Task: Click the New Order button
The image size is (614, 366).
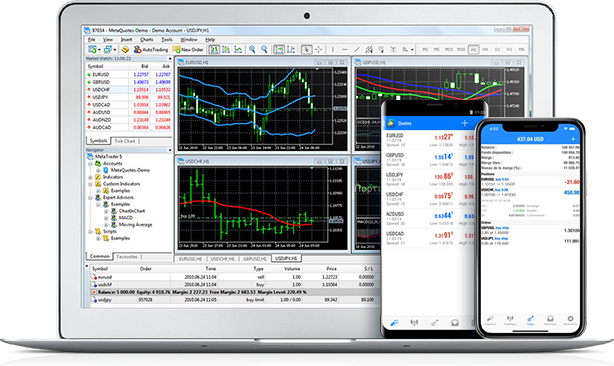Action: [x=188, y=50]
